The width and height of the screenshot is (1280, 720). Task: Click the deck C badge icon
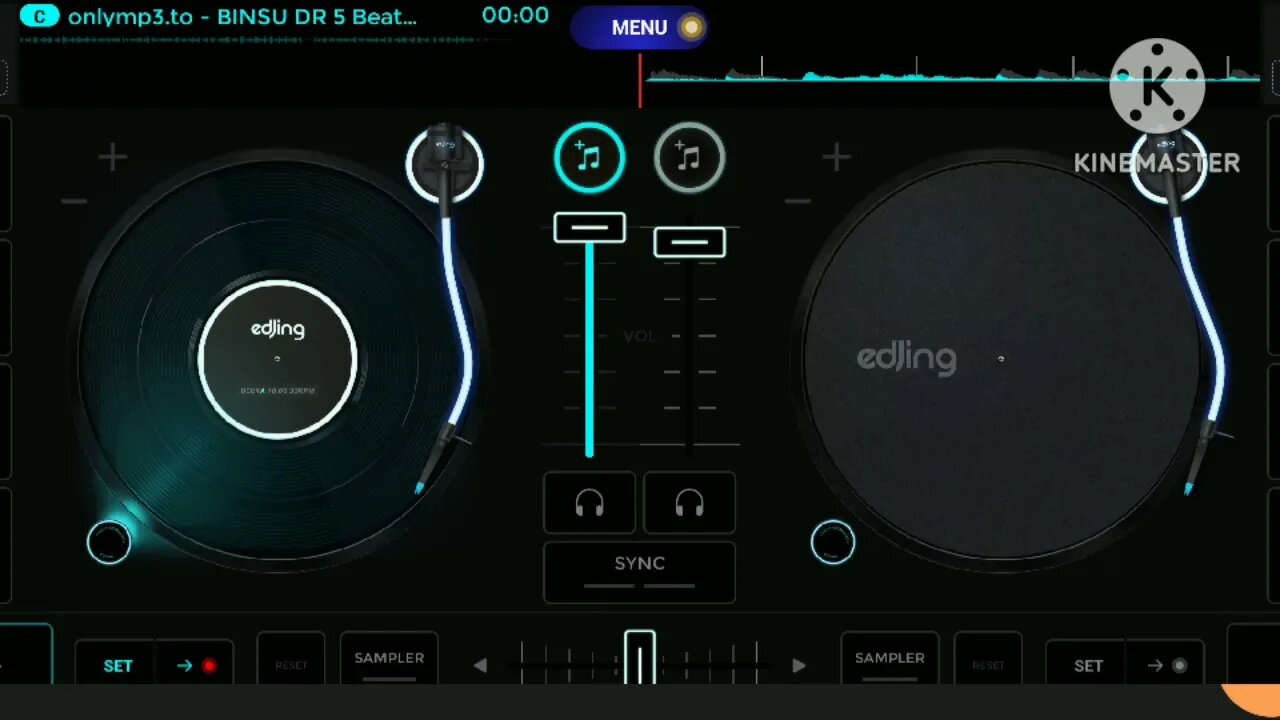[x=39, y=16]
